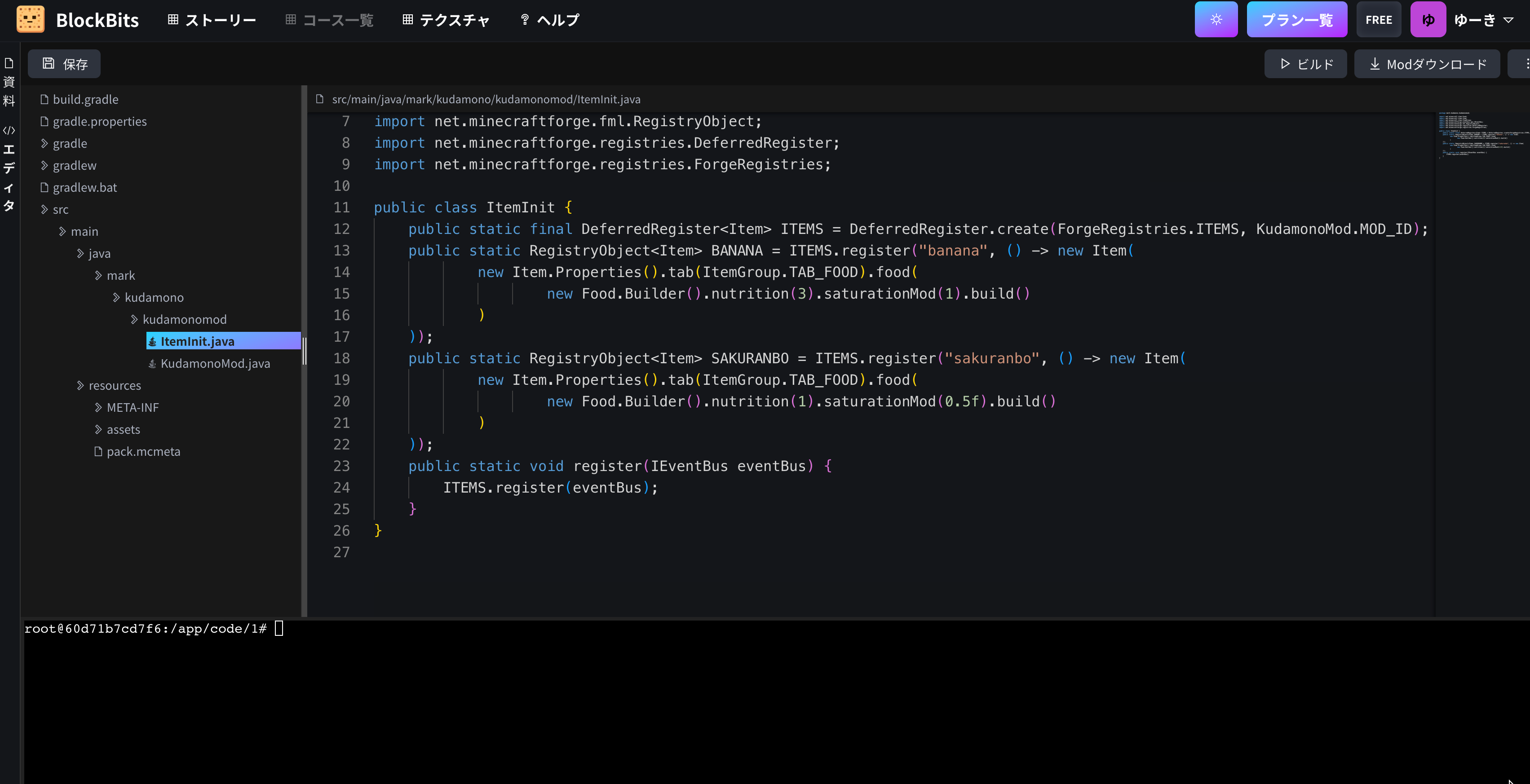Click grid icon beside ストーリー
The height and width of the screenshot is (784, 1530).
(x=173, y=20)
